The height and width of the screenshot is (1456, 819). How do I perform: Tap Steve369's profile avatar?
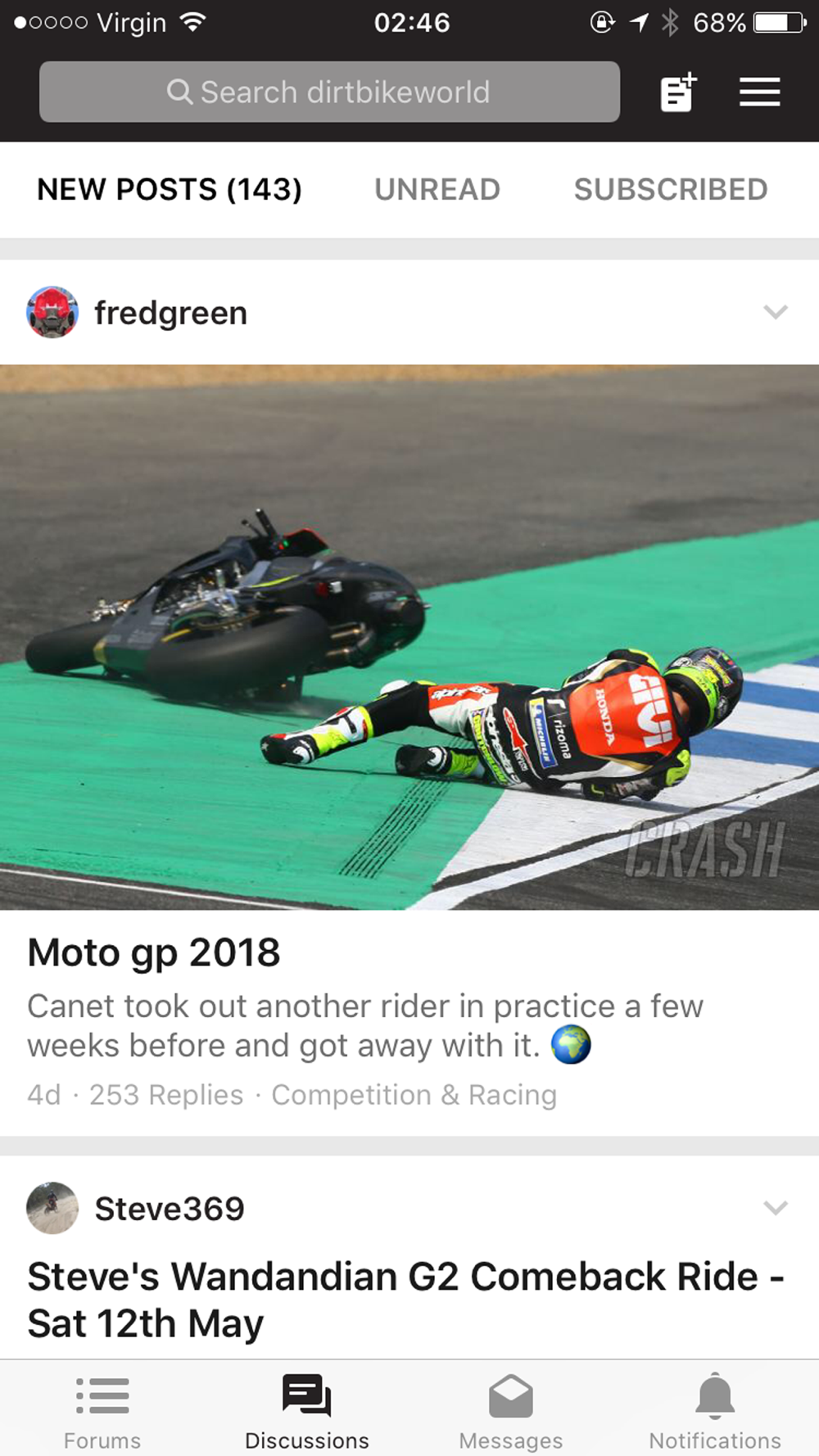52,1208
